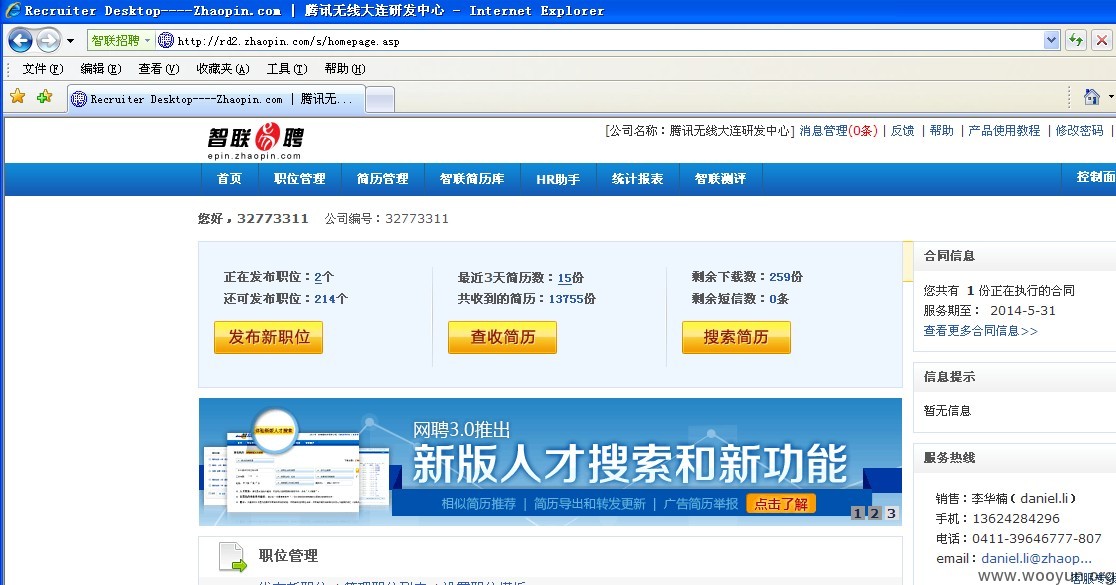Click the 还可发布职位:214个 text
Viewport: 1116px width, 585px height.
pyautogui.click(x=285, y=299)
